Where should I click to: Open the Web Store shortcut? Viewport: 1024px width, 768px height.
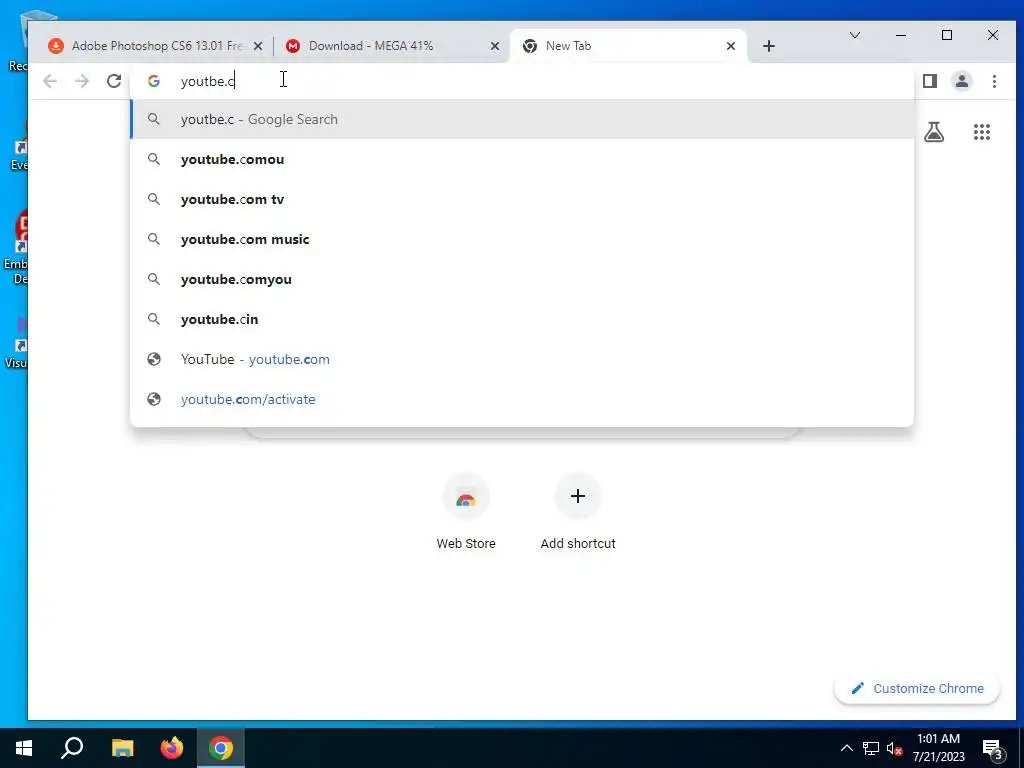coord(466,513)
